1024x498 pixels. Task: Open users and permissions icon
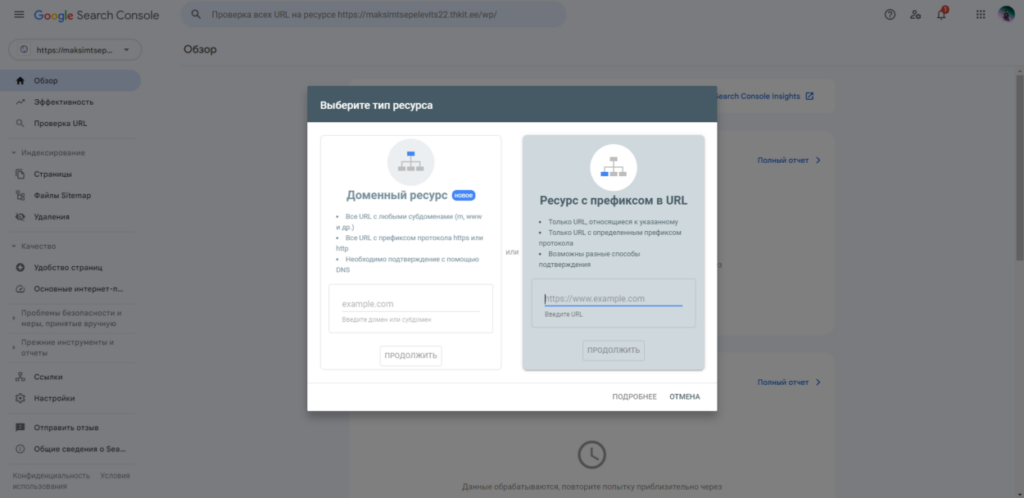916,14
